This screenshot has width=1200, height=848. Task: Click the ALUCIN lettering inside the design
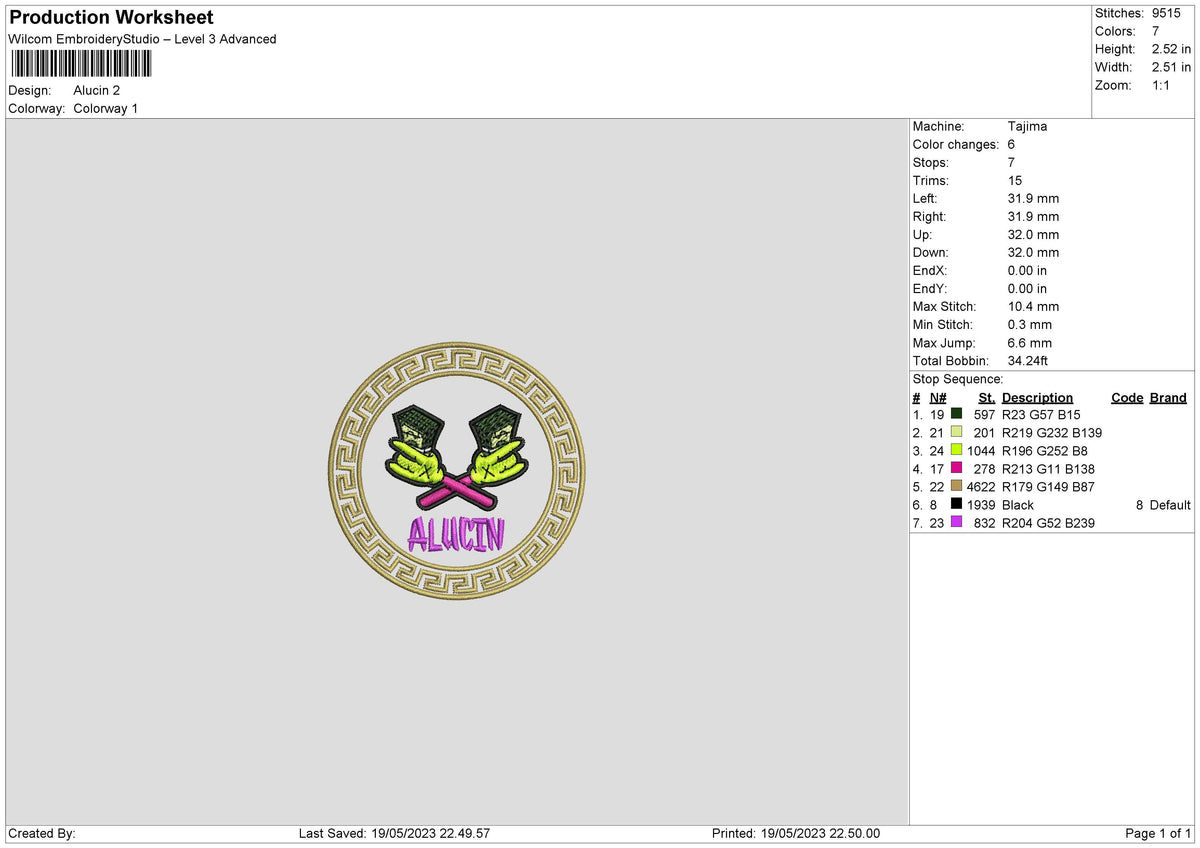pos(458,533)
